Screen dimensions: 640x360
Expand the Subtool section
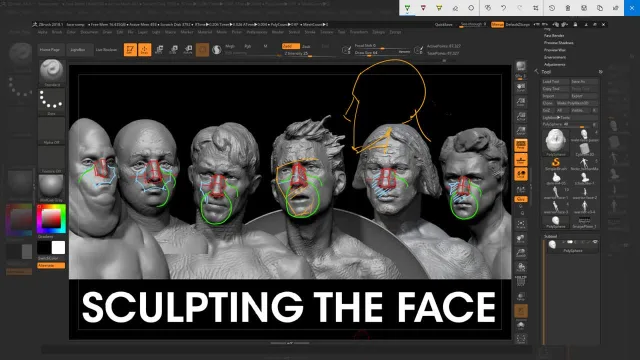550,236
